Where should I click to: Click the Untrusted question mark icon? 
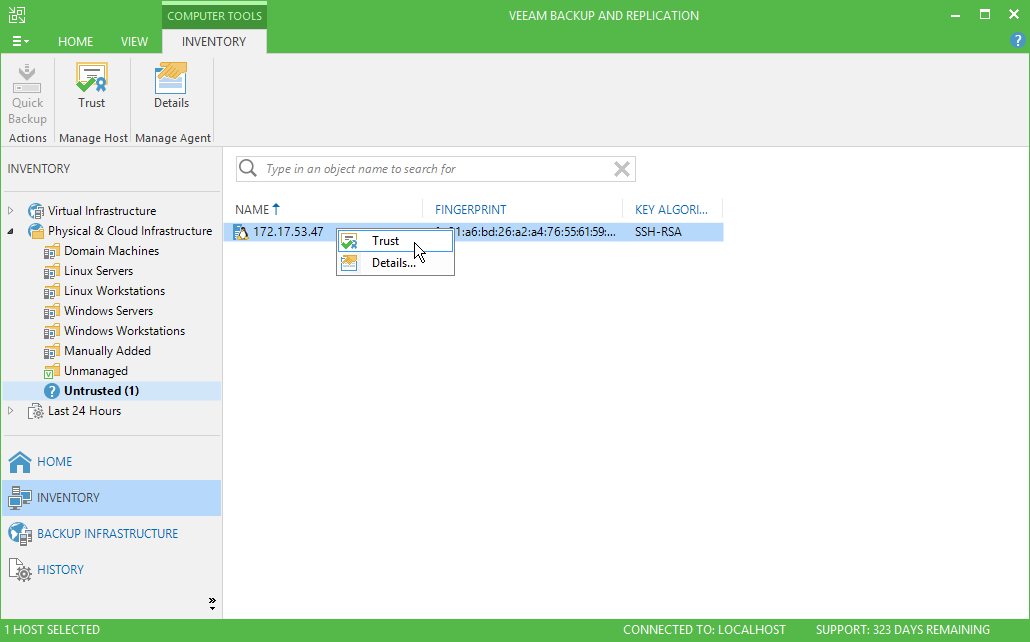[52, 391]
